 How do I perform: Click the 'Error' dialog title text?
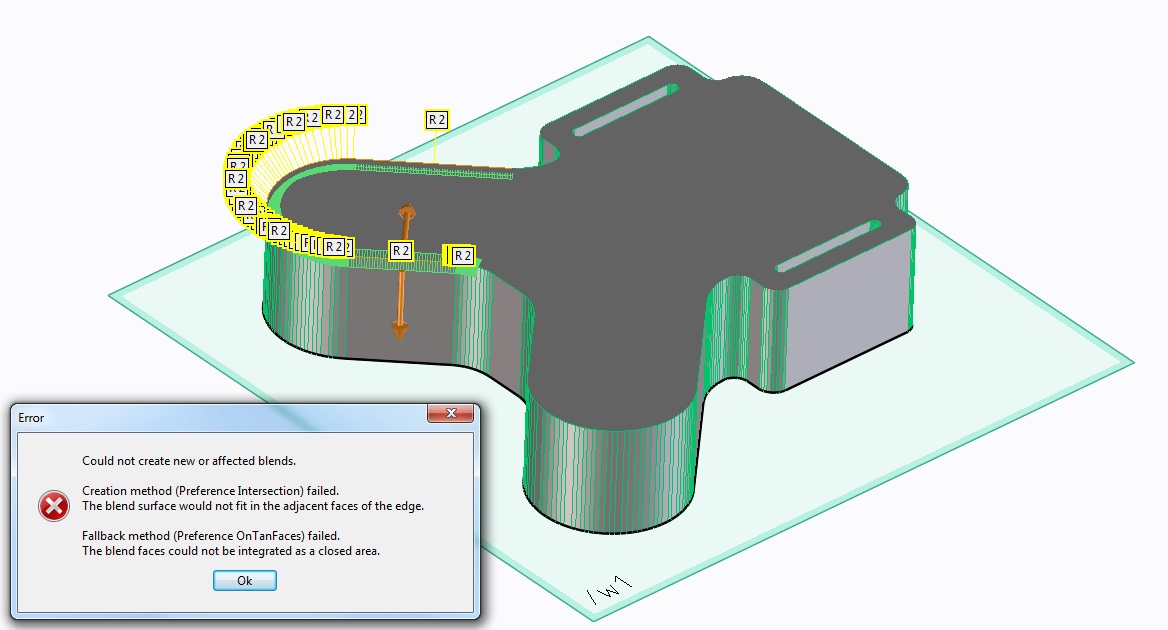pyautogui.click(x=31, y=418)
